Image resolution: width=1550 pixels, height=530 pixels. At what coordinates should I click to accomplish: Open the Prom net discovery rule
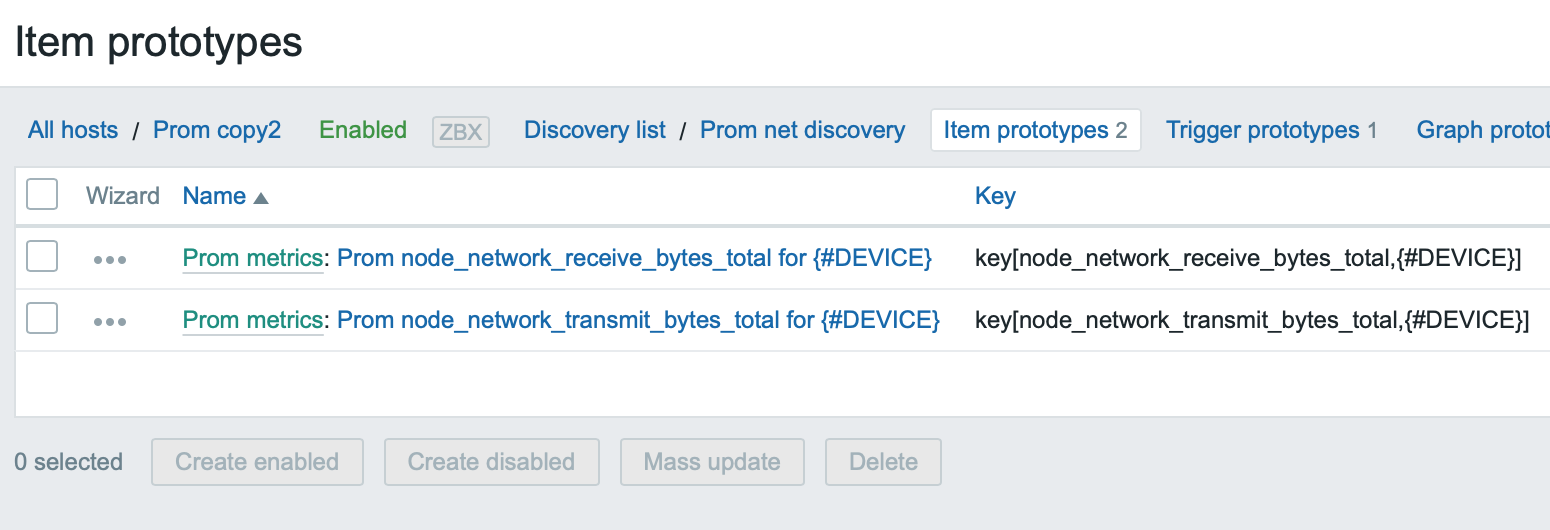point(802,130)
